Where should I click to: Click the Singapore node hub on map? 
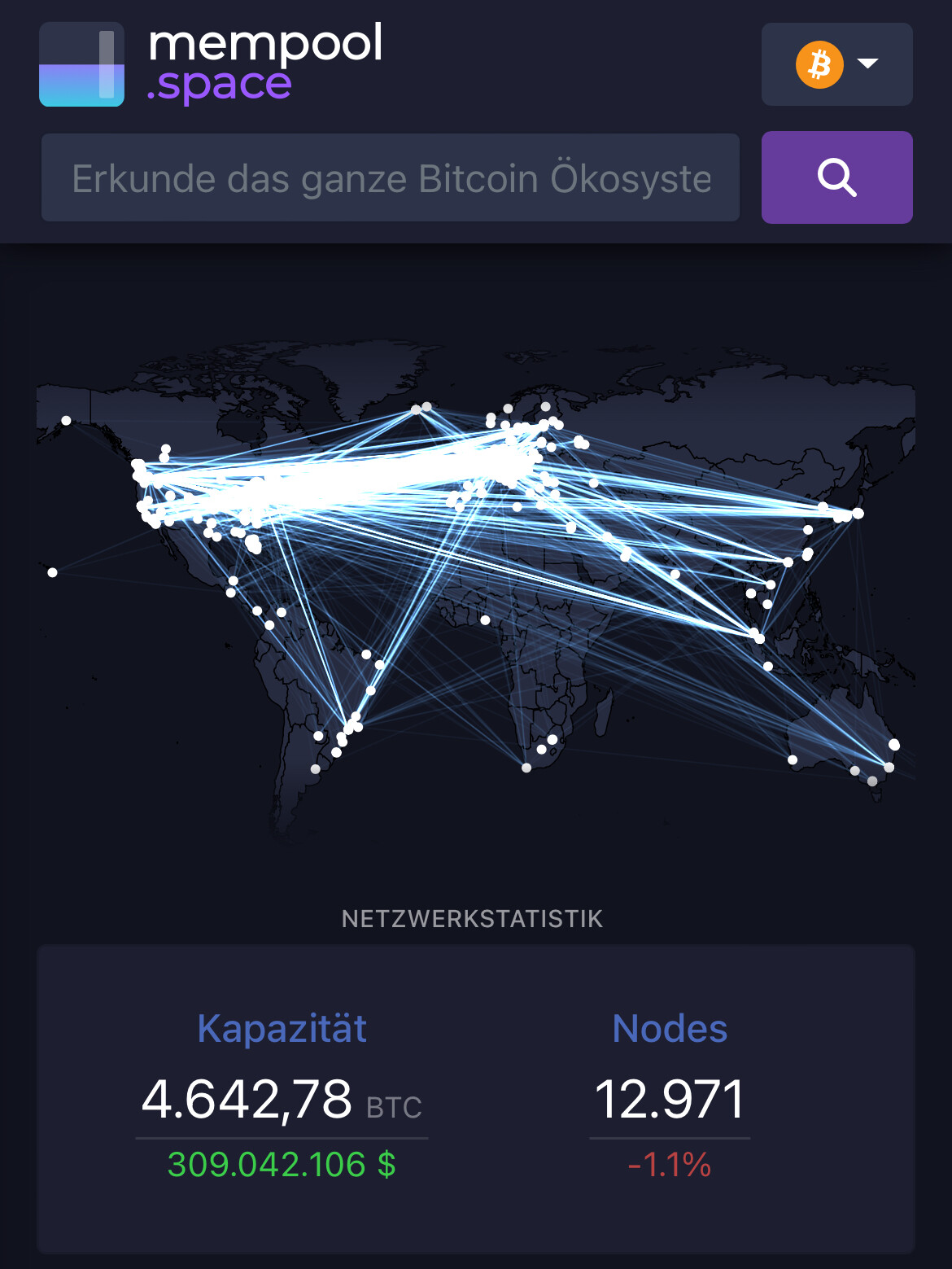pos(757,635)
